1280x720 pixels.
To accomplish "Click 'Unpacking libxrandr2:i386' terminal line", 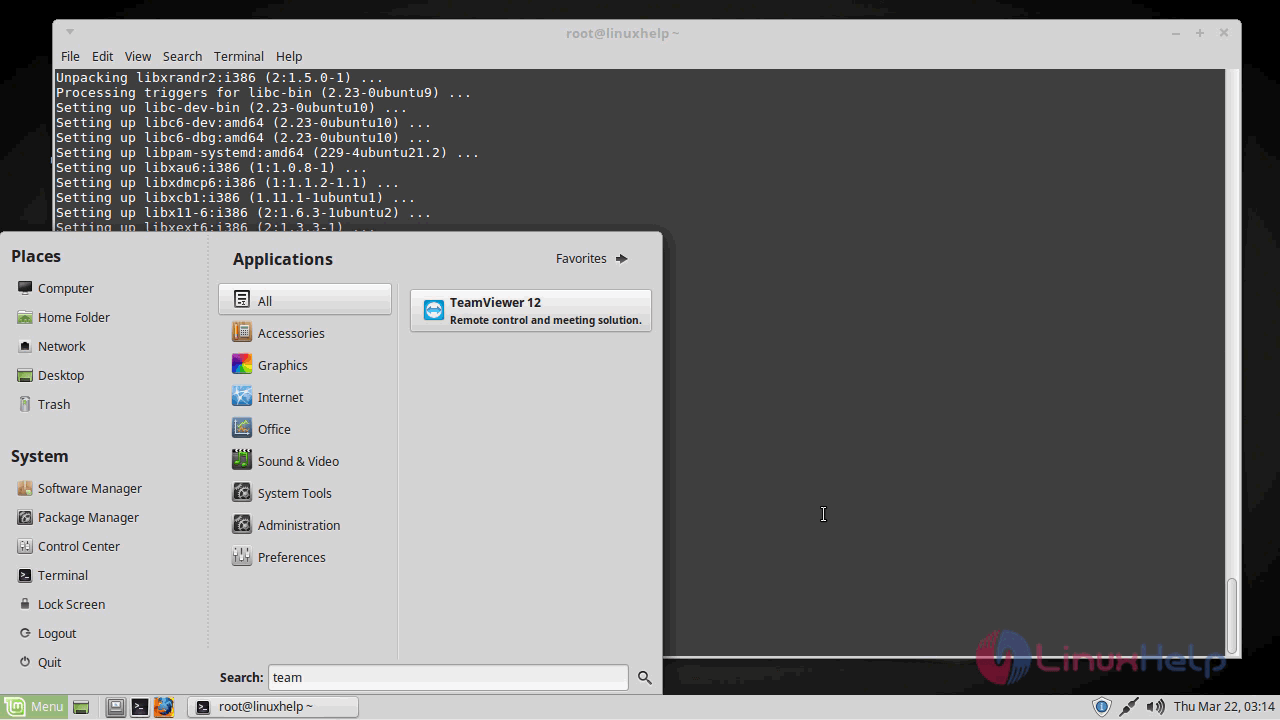I will (219, 78).
